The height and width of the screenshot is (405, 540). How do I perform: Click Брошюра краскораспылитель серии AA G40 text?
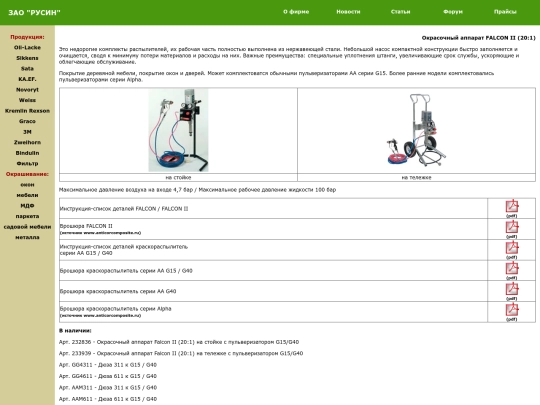(118, 291)
